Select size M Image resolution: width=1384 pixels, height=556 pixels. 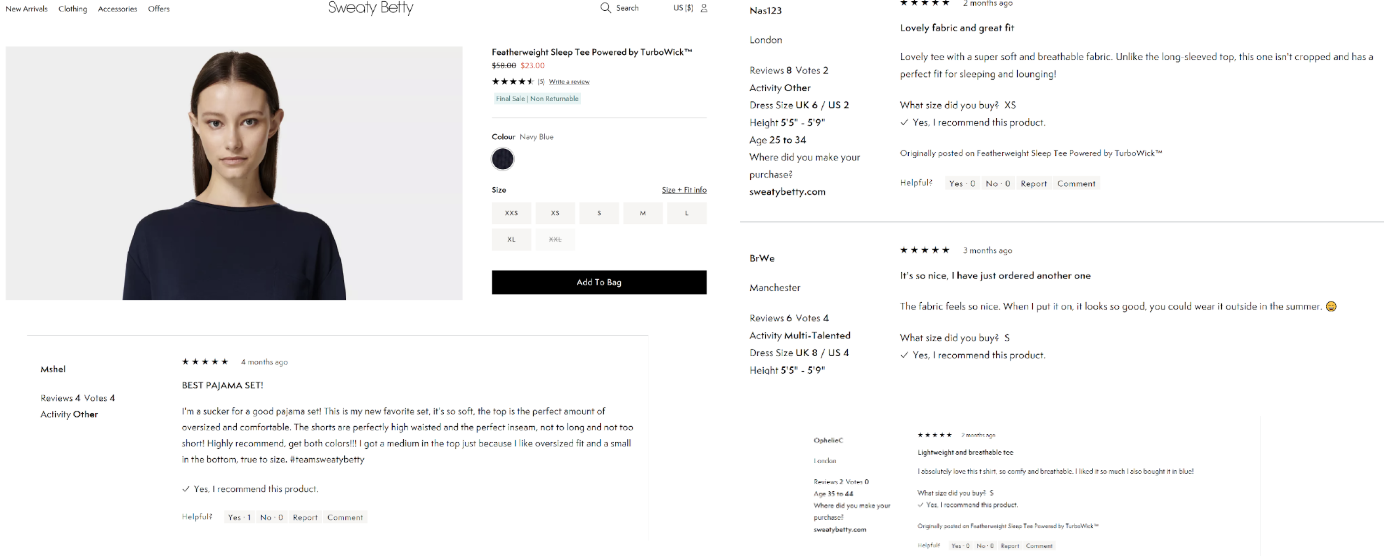click(643, 213)
